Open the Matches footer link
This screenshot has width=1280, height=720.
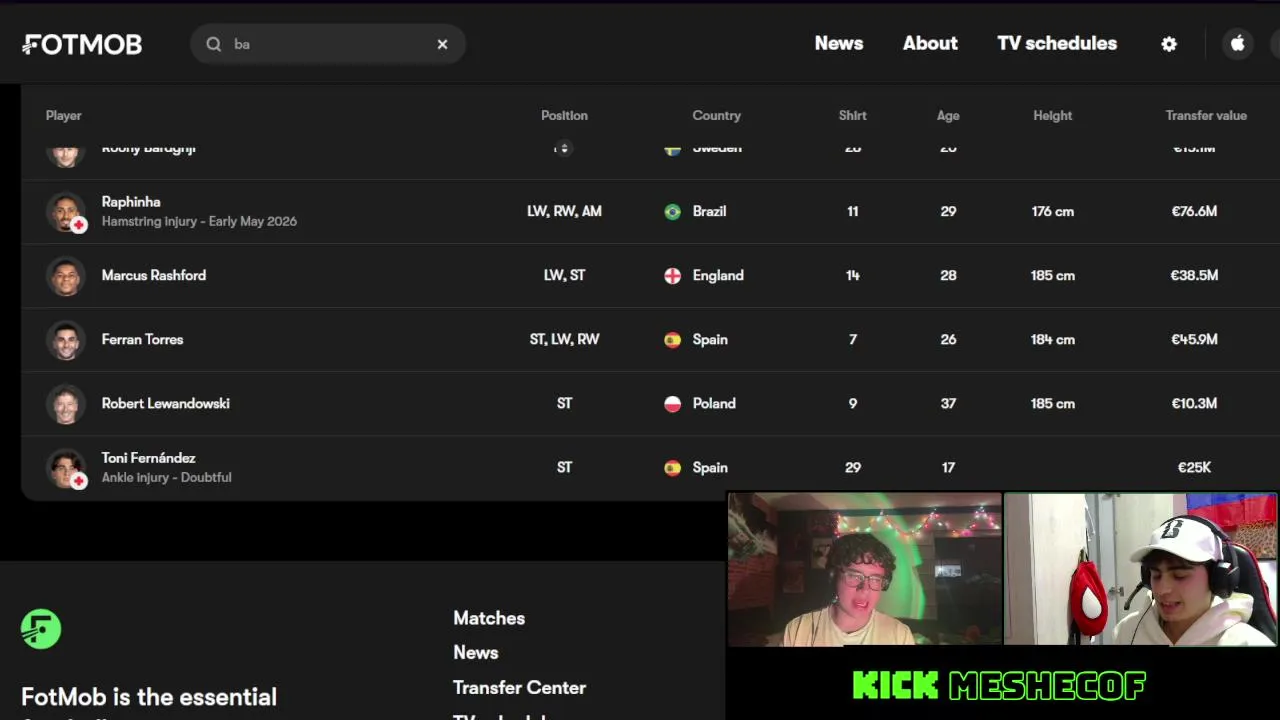click(x=489, y=618)
